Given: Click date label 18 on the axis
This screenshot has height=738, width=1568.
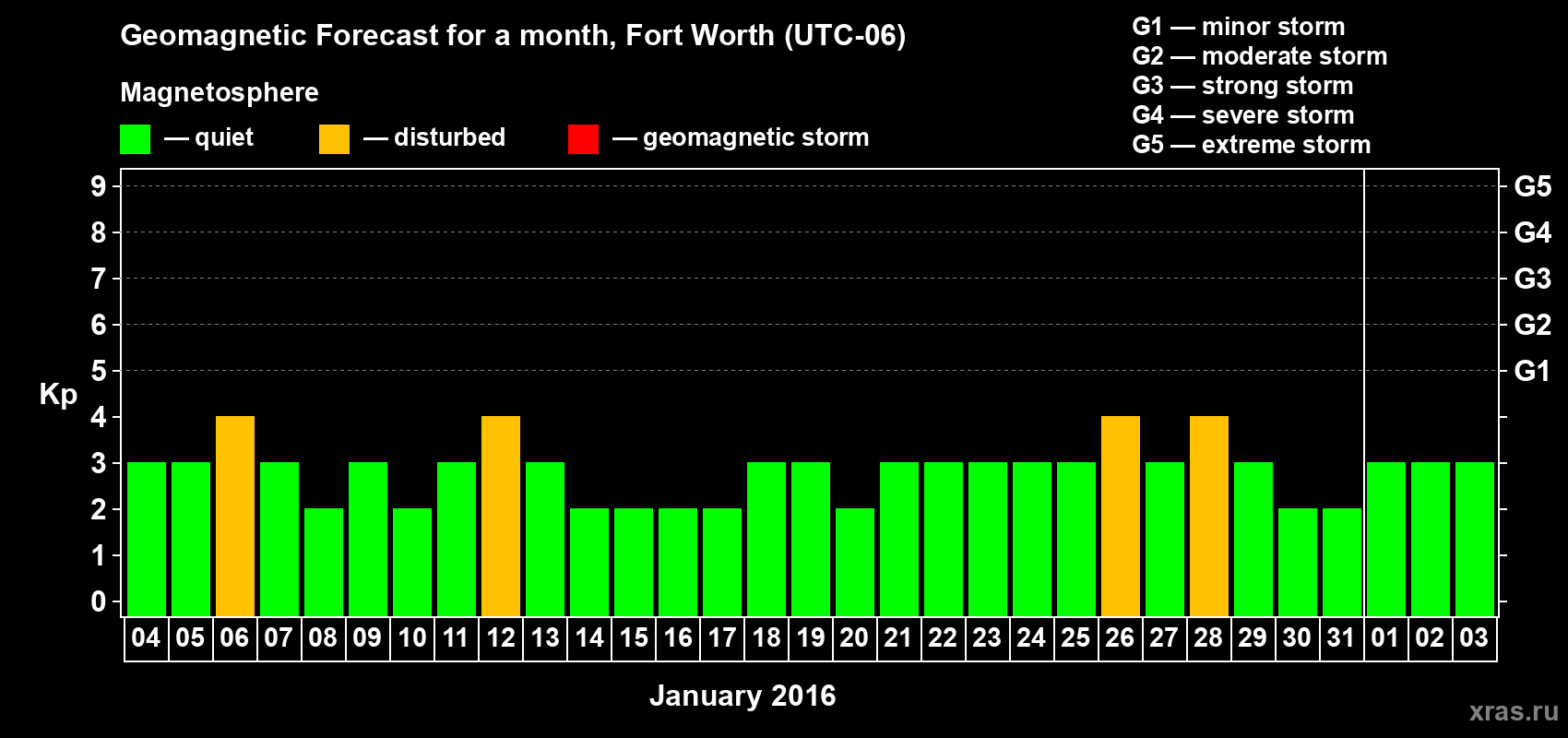Looking at the screenshot, I should click(766, 638).
